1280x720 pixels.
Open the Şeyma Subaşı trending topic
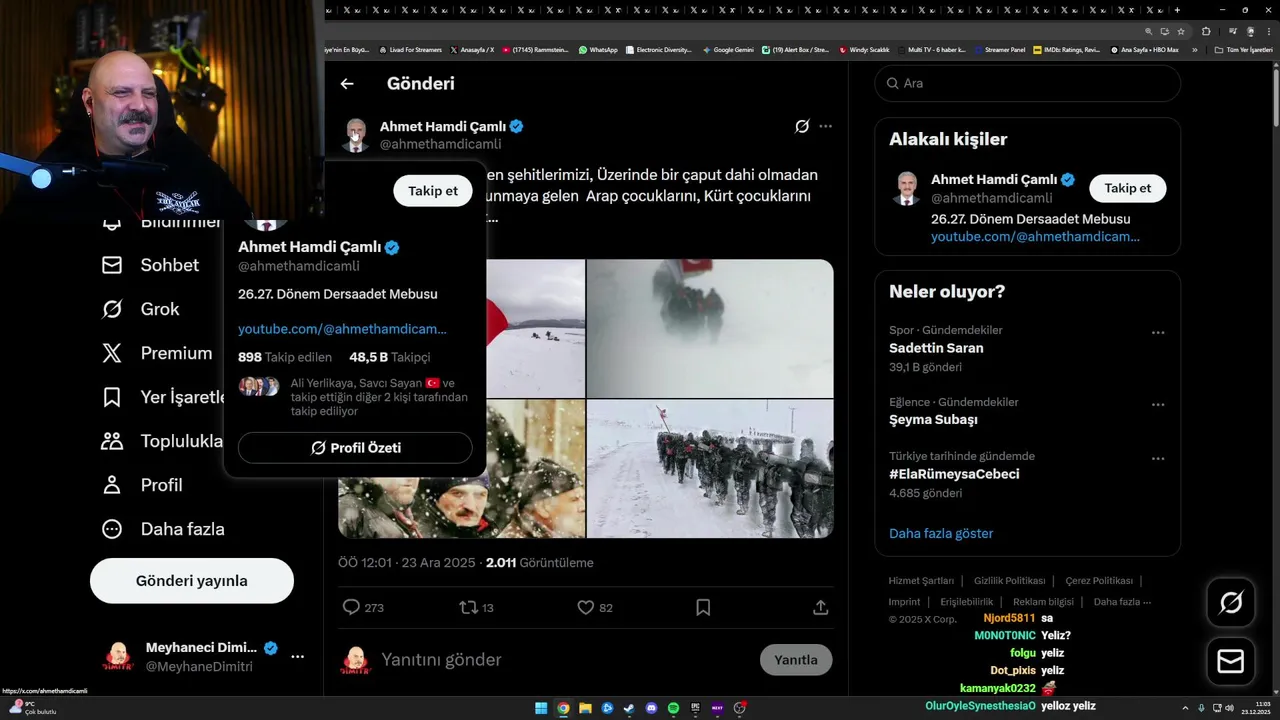click(933, 420)
